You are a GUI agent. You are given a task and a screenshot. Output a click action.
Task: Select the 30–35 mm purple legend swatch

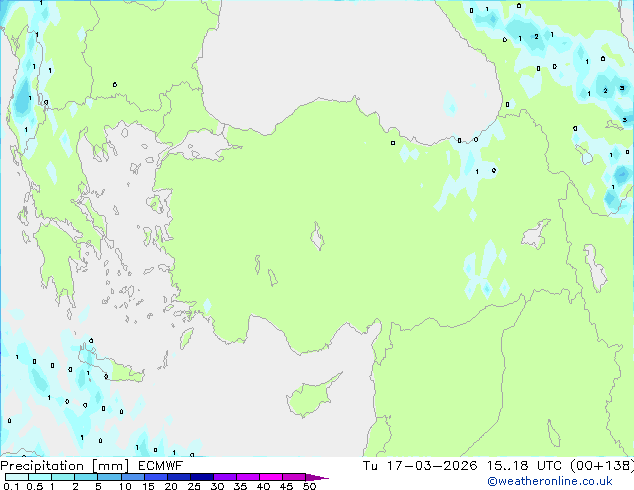225,477
